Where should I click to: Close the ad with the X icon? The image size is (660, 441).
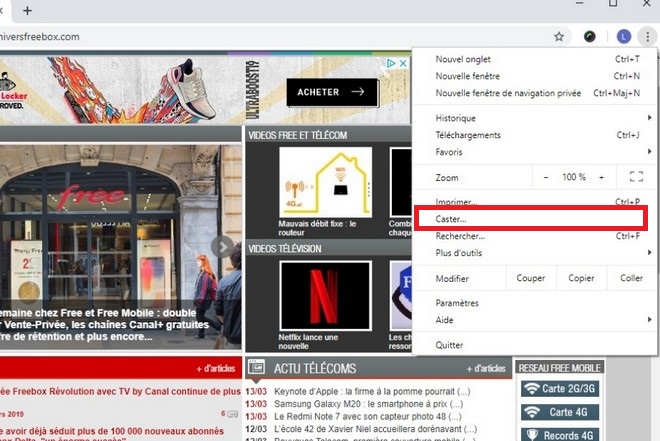pos(402,63)
